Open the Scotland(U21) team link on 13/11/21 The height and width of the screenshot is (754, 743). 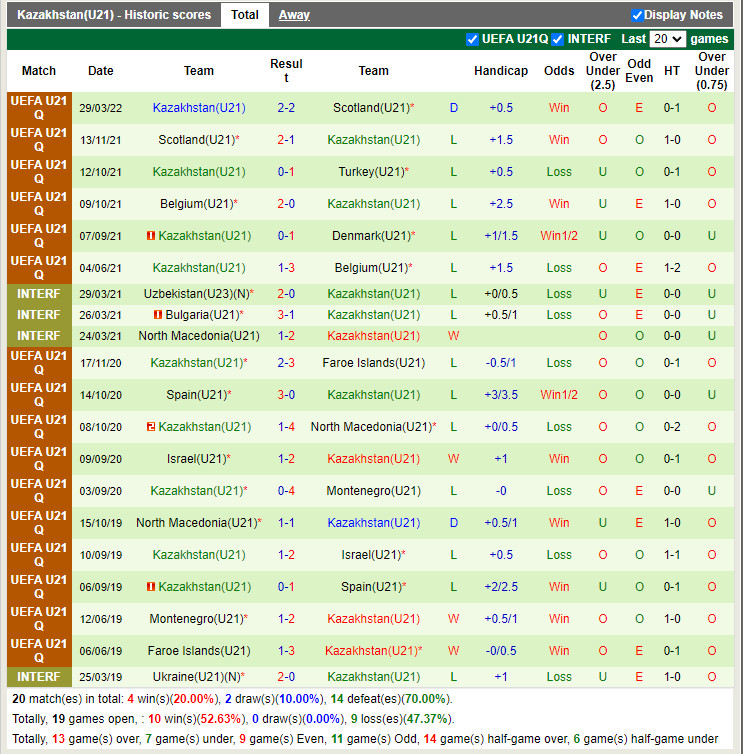(195, 140)
